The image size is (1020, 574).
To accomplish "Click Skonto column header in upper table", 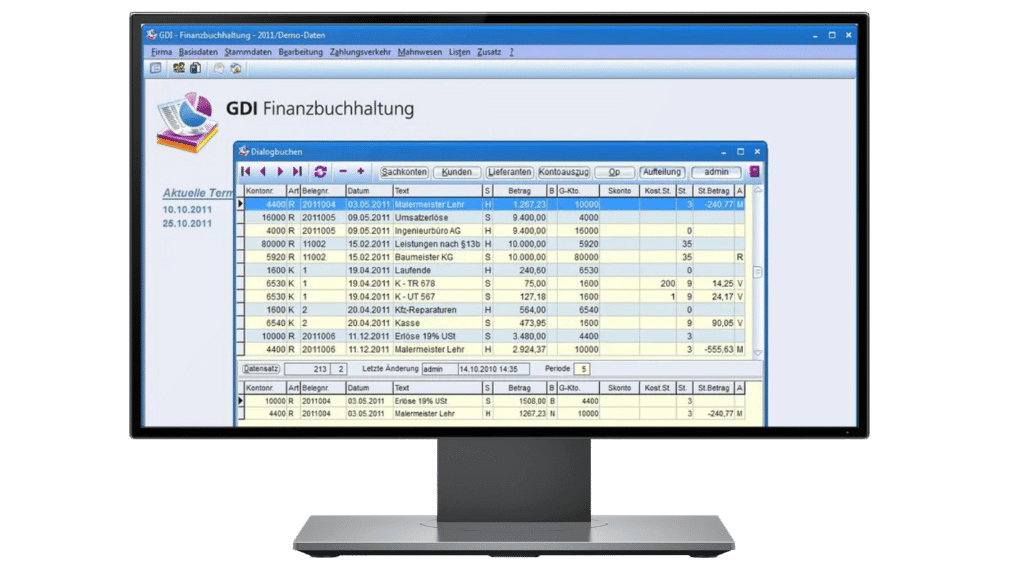I will pyautogui.click(x=619, y=191).
